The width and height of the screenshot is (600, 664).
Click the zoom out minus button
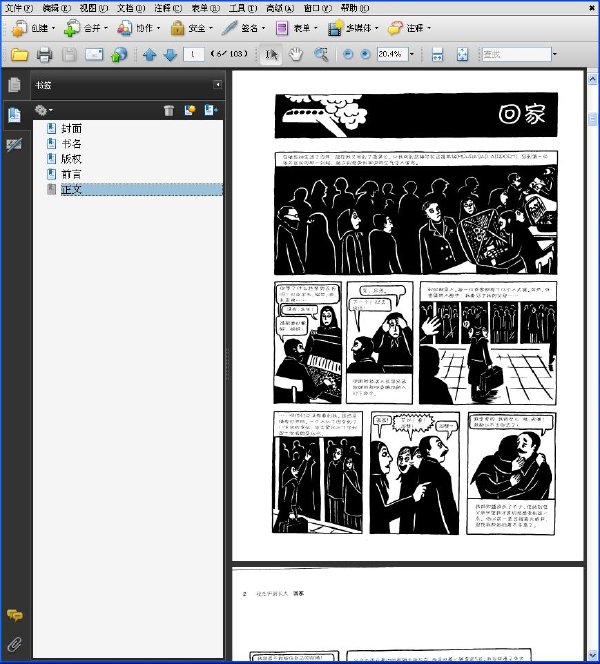[x=348, y=54]
